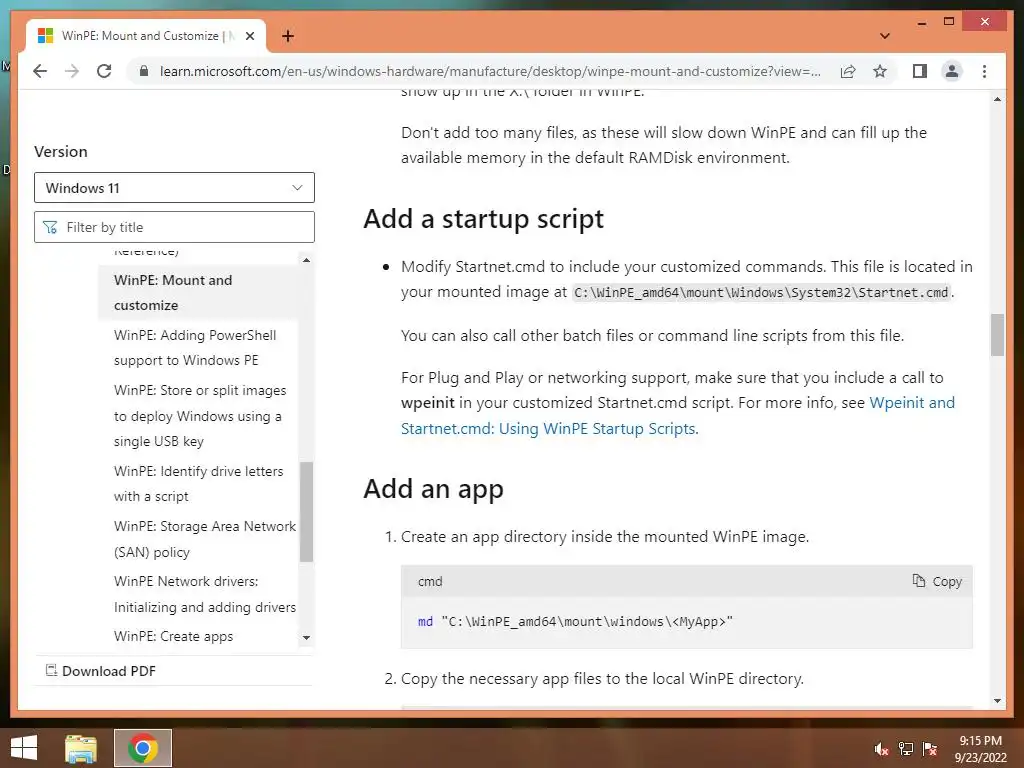Click the Chrome taskbar icon
Screen dimensions: 1024x768
(x=143, y=748)
